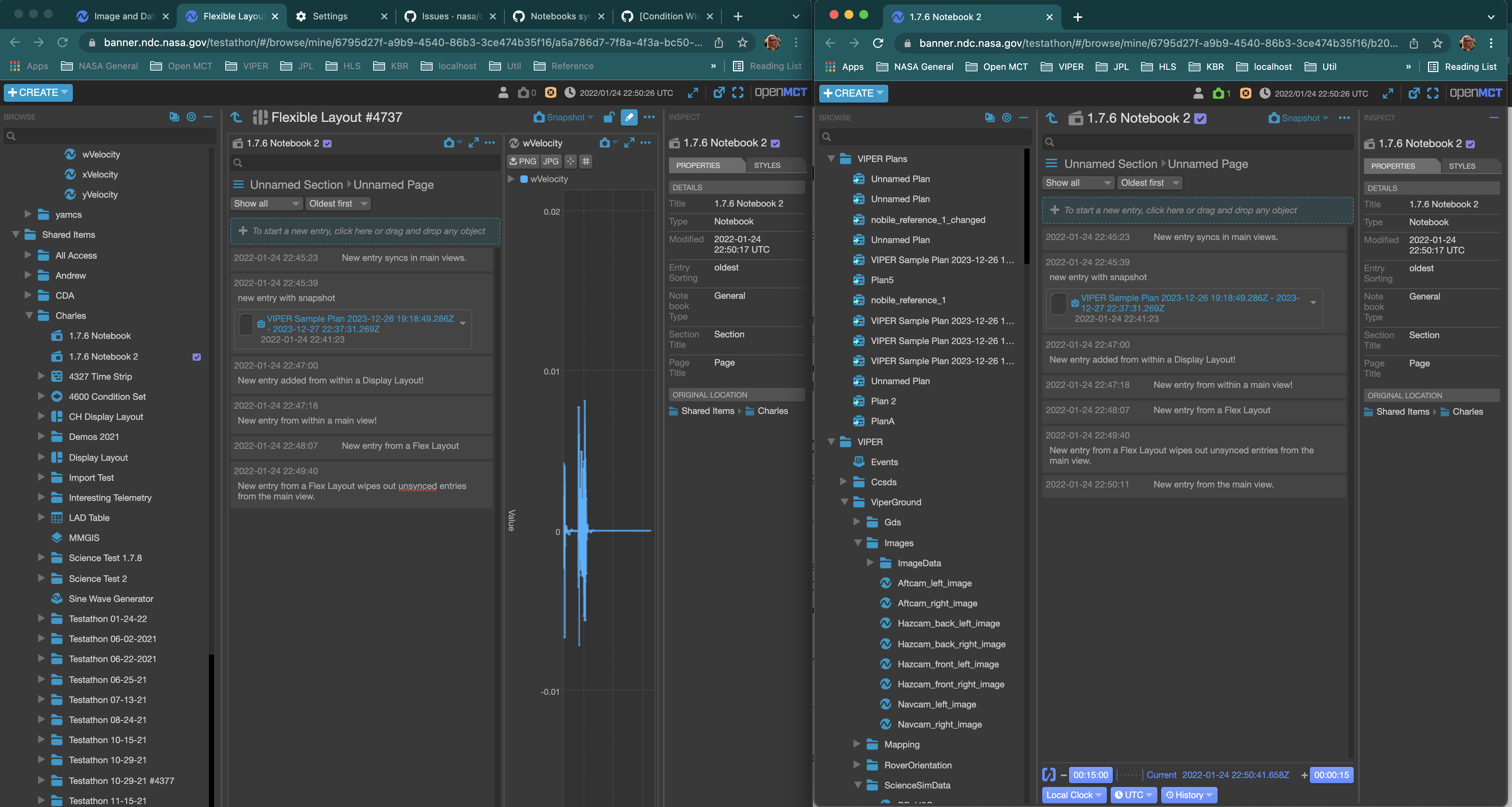Viewport: 1512px width, 807px height.
Task: Uncheck the checkbox next to 1.7.6 Notebook 2 in the tree
Action: 197,356
